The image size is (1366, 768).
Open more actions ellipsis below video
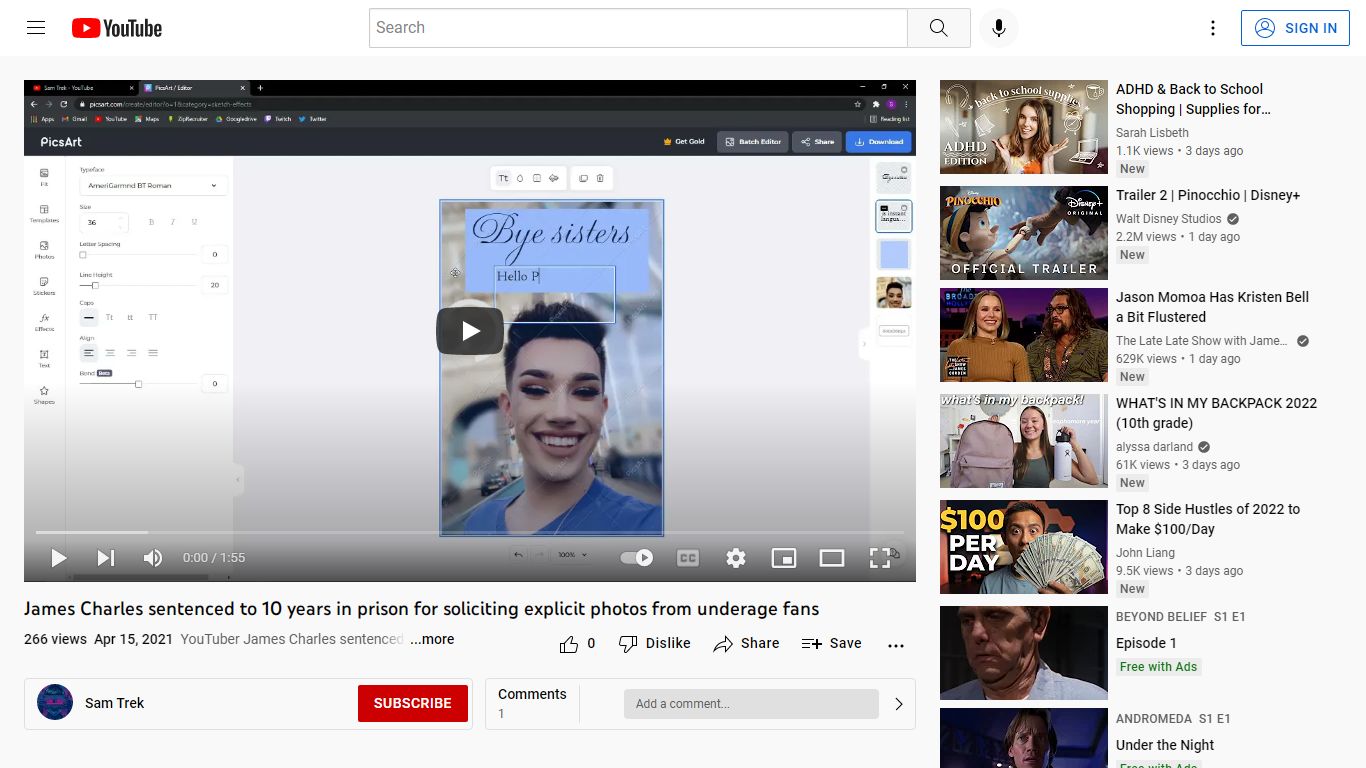click(x=896, y=645)
